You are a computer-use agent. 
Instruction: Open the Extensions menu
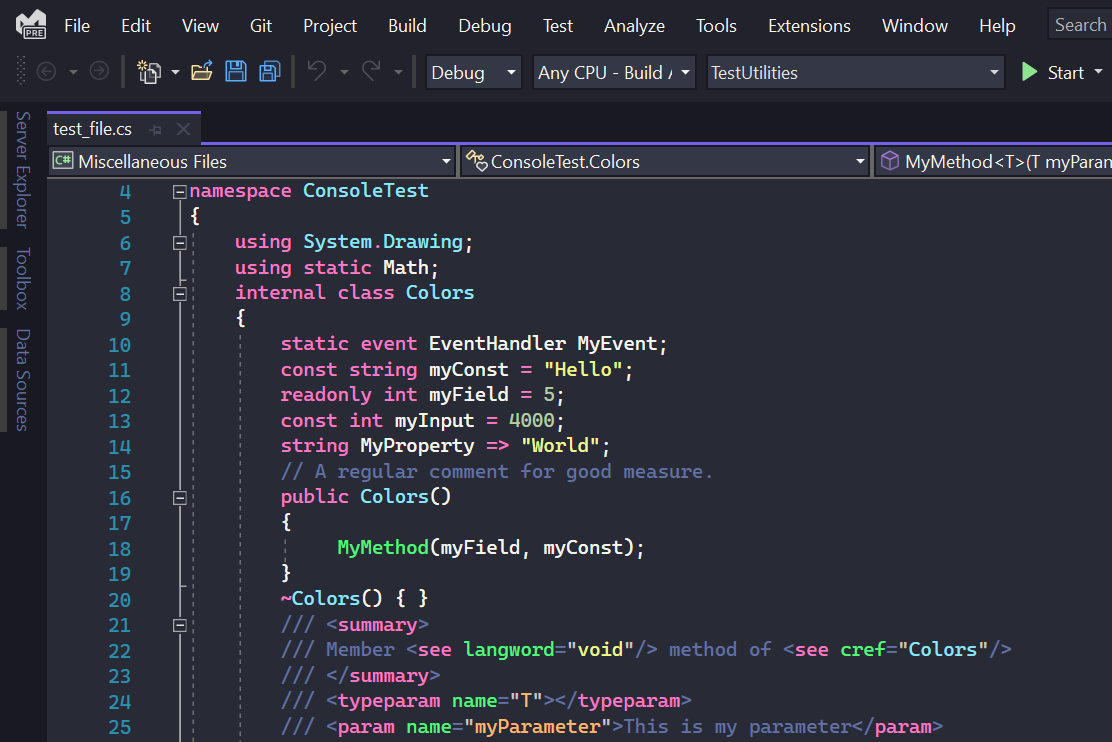(809, 26)
